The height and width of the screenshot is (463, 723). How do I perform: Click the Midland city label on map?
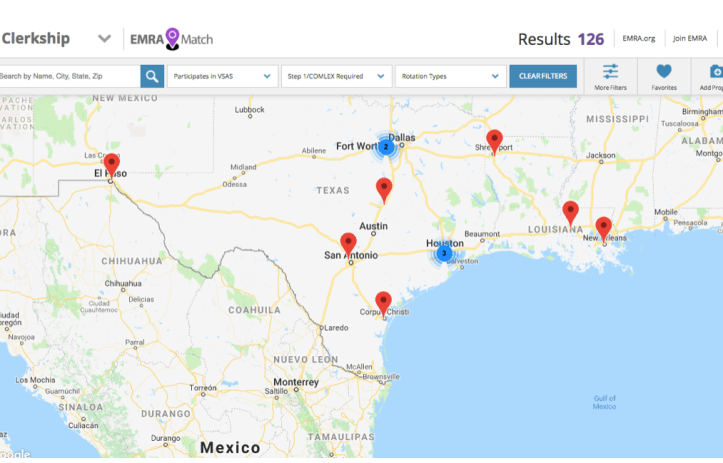pyautogui.click(x=243, y=167)
